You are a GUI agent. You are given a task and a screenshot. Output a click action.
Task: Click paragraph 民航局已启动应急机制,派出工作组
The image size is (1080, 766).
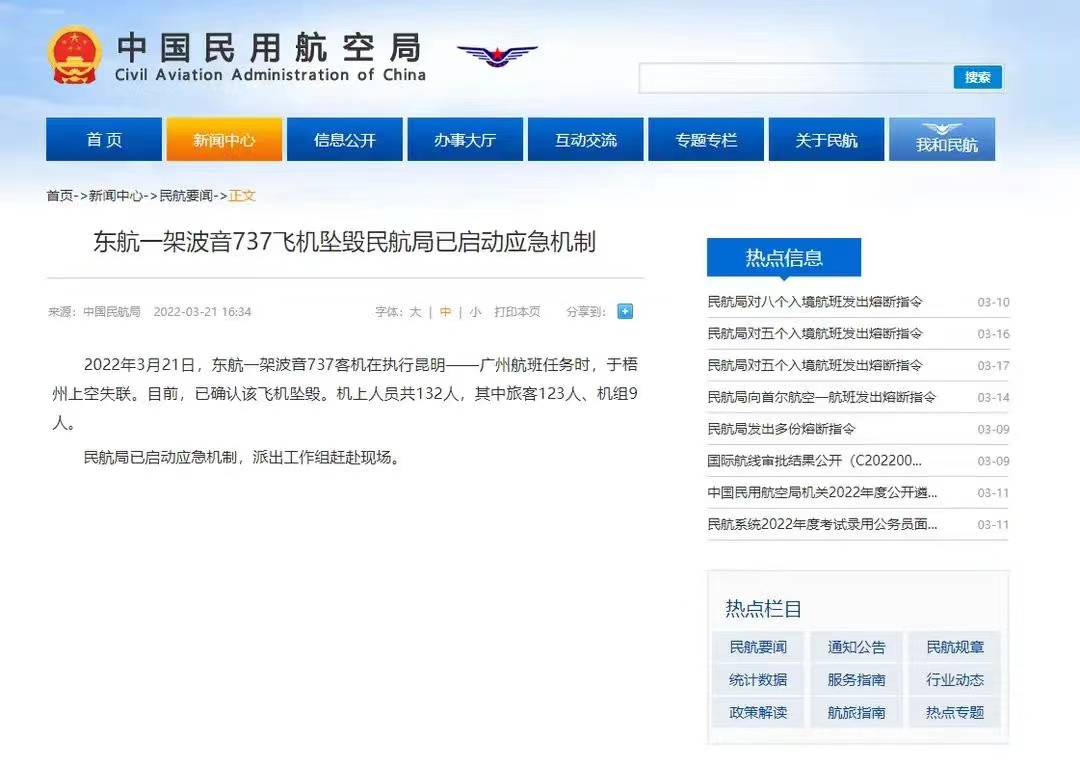point(242,457)
